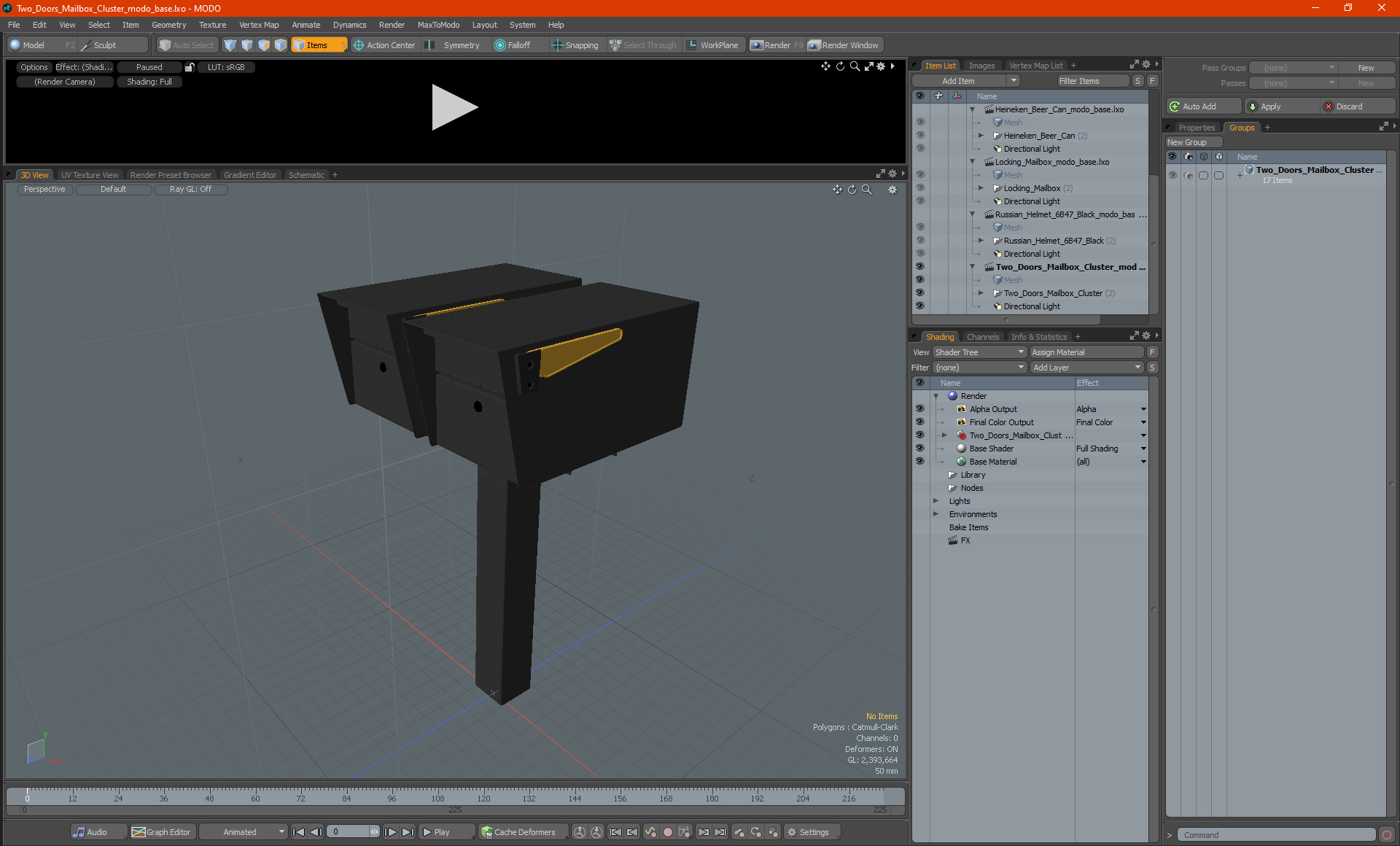The width and height of the screenshot is (1400, 846).
Task: Click 3D viewport rotate view icon
Action: 852,190
